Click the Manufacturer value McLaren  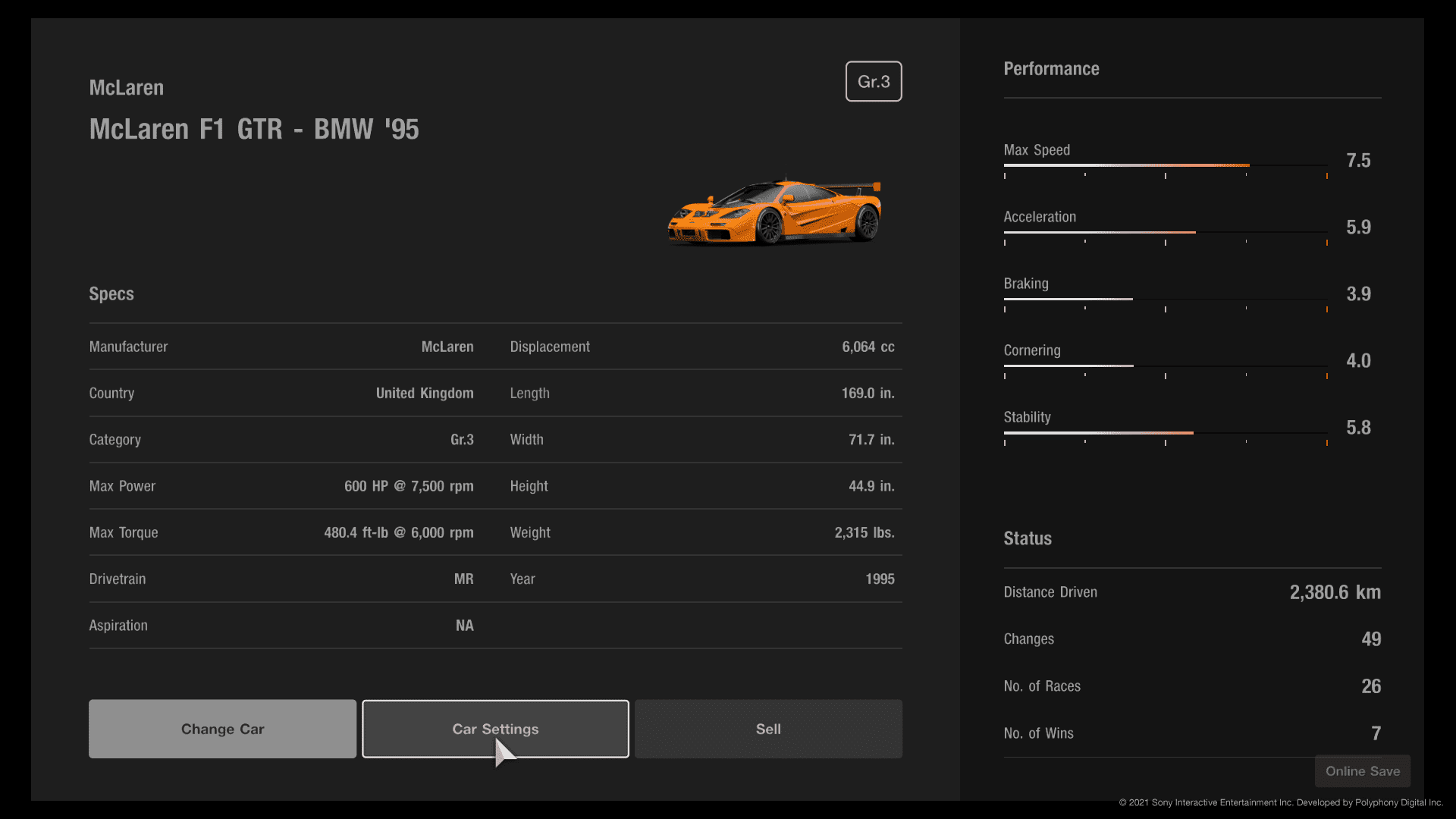pyautogui.click(x=447, y=347)
